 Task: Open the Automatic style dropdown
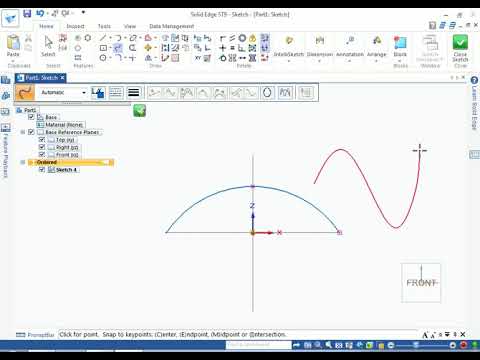[x=84, y=92]
